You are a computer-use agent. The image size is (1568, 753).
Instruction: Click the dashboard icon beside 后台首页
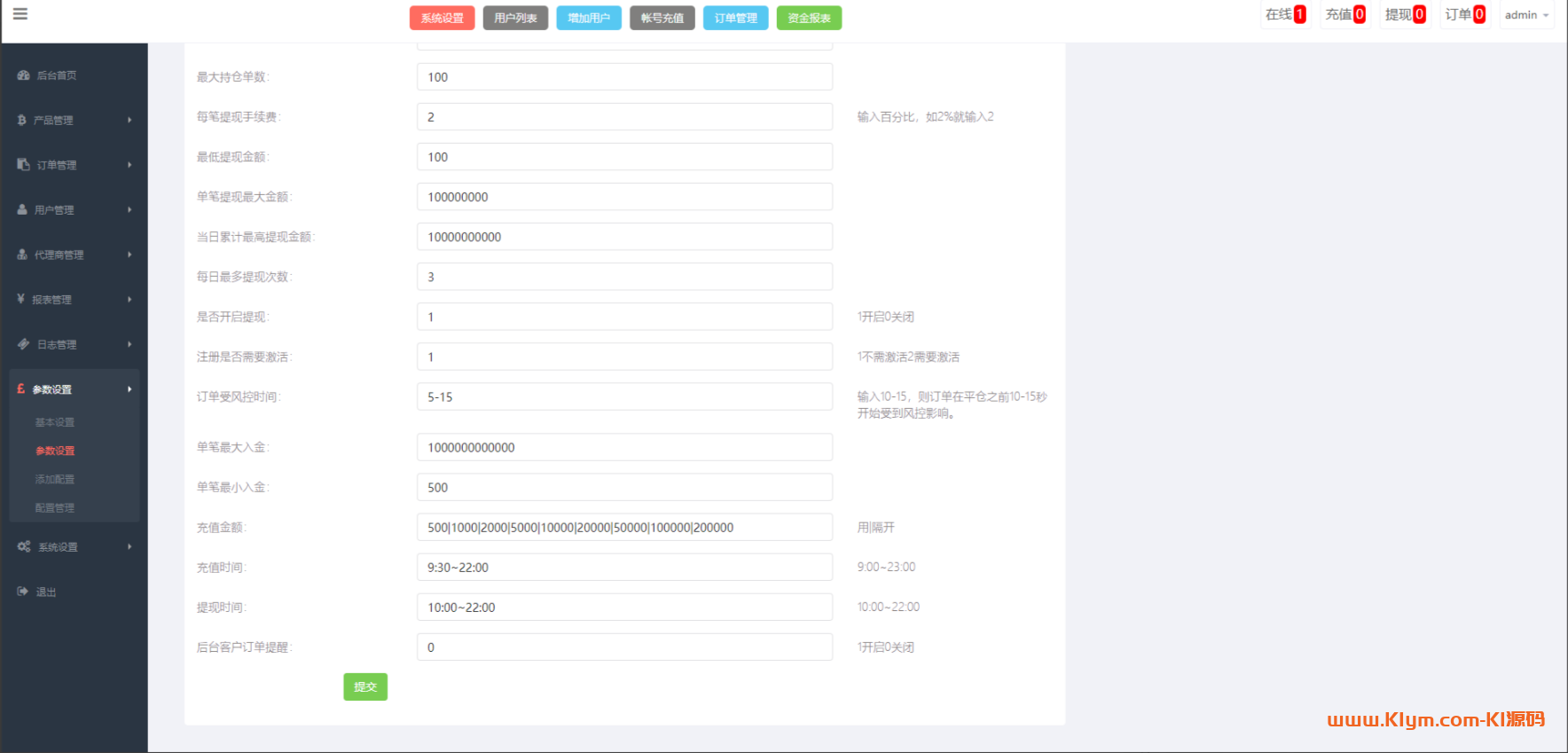pos(24,75)
